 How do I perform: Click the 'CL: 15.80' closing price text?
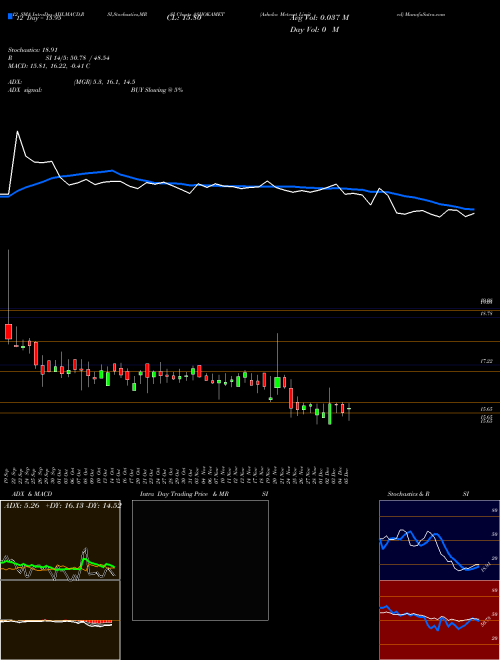click(x=184, y=18)
